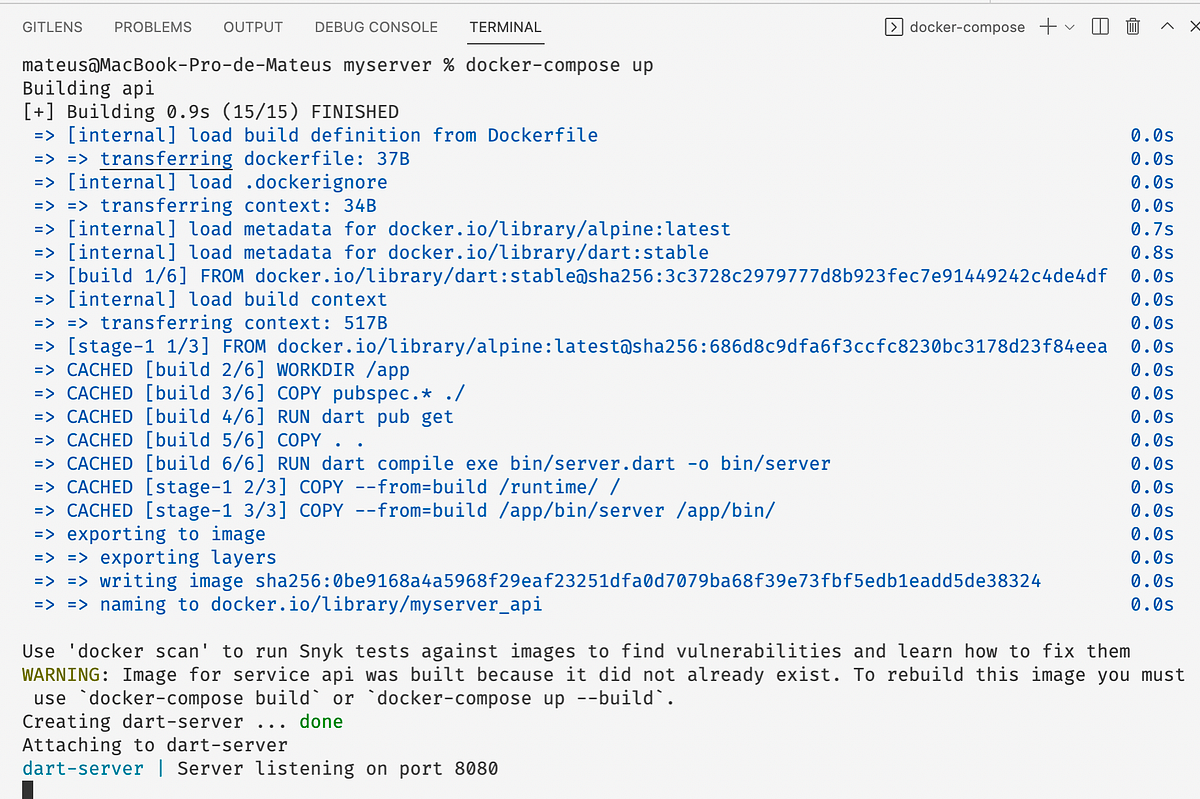This screenshot has width=1200, height=799.
Task: Click the OUTPUT tab label
Action: click(x=252, y=27)
